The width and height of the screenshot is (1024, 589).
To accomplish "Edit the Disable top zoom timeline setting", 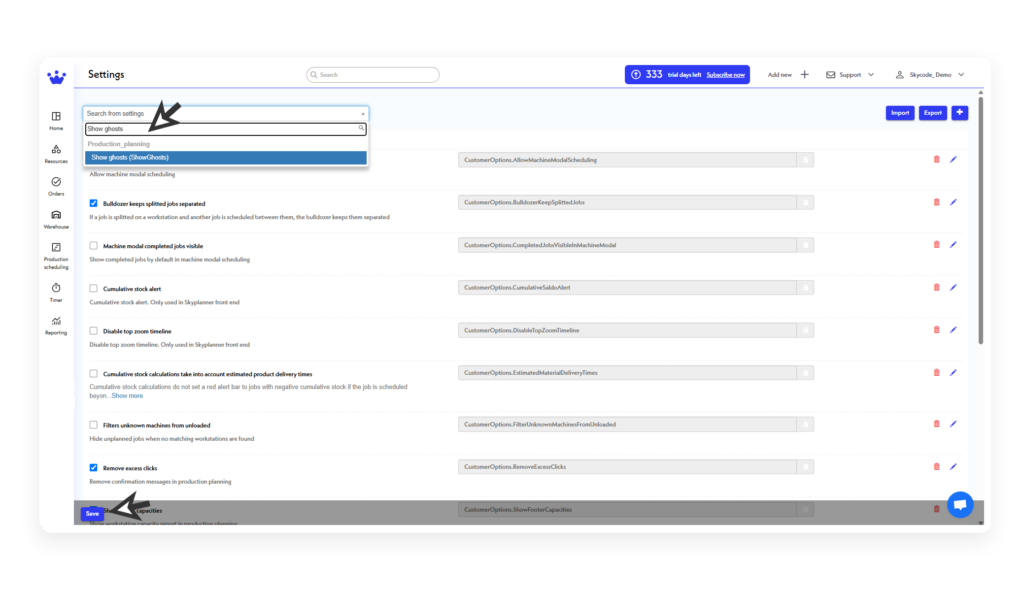I will click(953, 330).
